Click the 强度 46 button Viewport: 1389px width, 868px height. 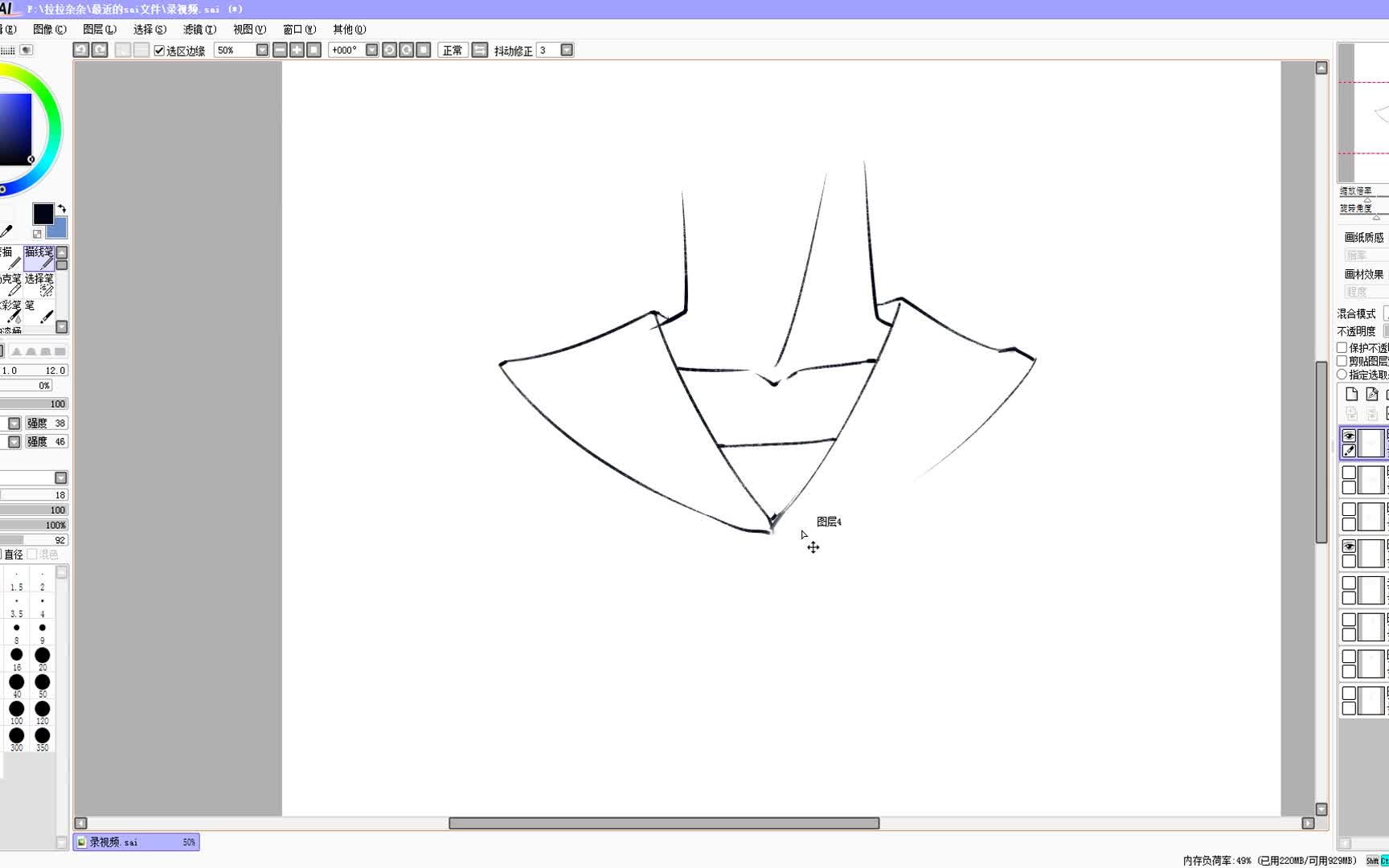pyautogui.click(x=46, y=442)
